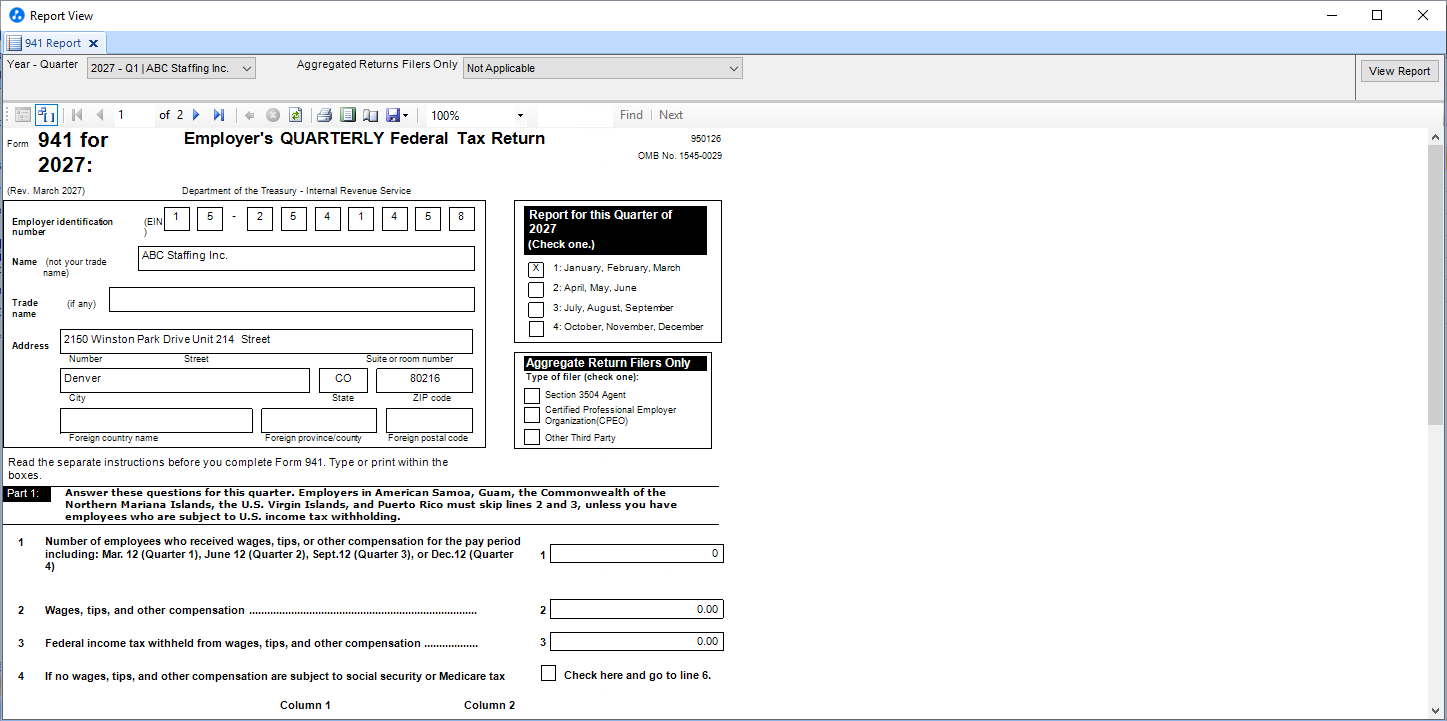The height and width of the screenshot is (721, 1447).
Task: Minimize the Report View window
Action: pos(1331,15)
